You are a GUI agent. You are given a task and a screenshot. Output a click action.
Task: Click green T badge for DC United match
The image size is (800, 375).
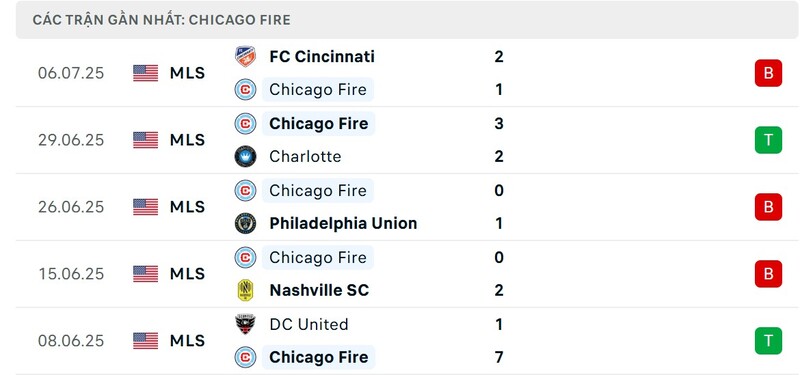tap(768, 341)
